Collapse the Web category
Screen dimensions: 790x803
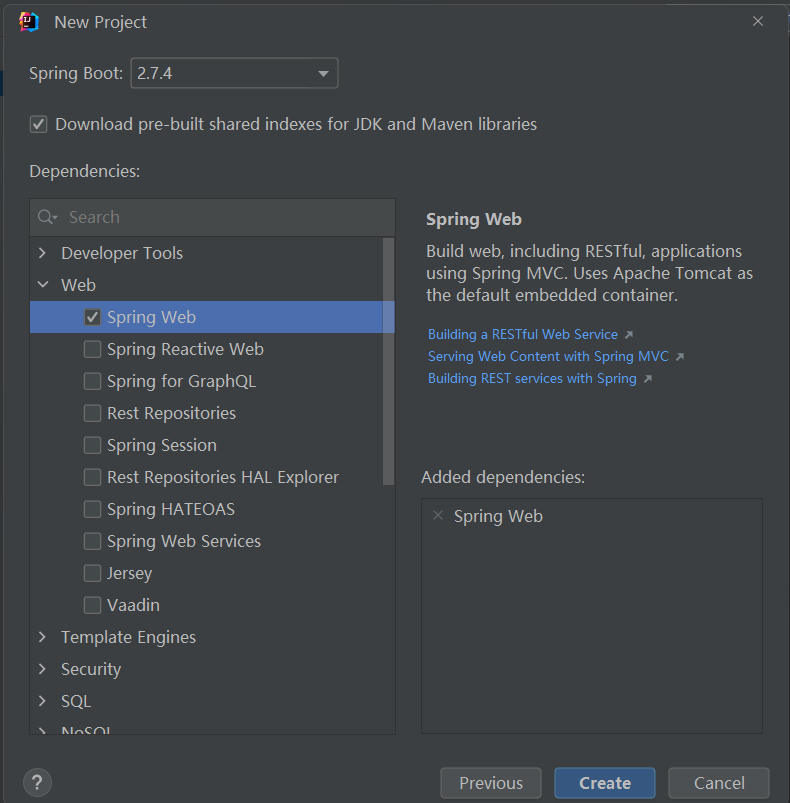(x=42, y=285)
